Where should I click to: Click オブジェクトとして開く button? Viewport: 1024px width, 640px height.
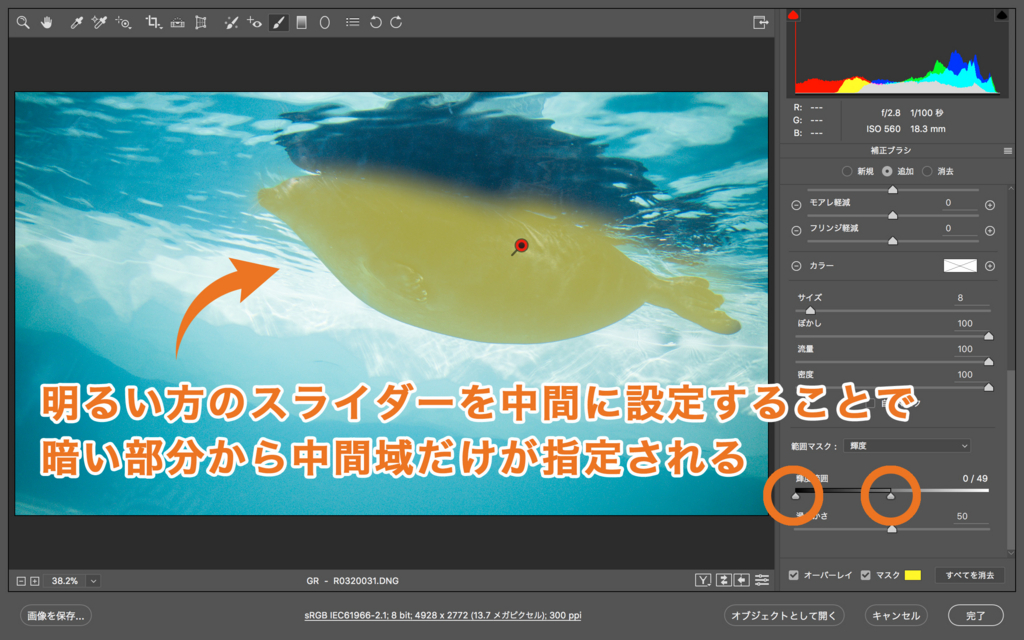click(784, 615)
